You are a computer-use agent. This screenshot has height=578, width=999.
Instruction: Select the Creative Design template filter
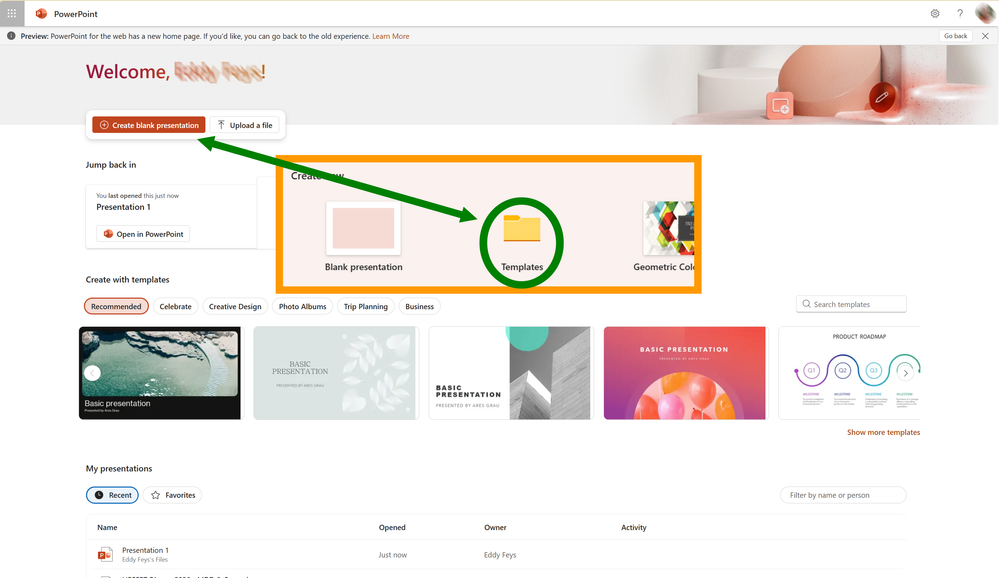click(235, 307)
